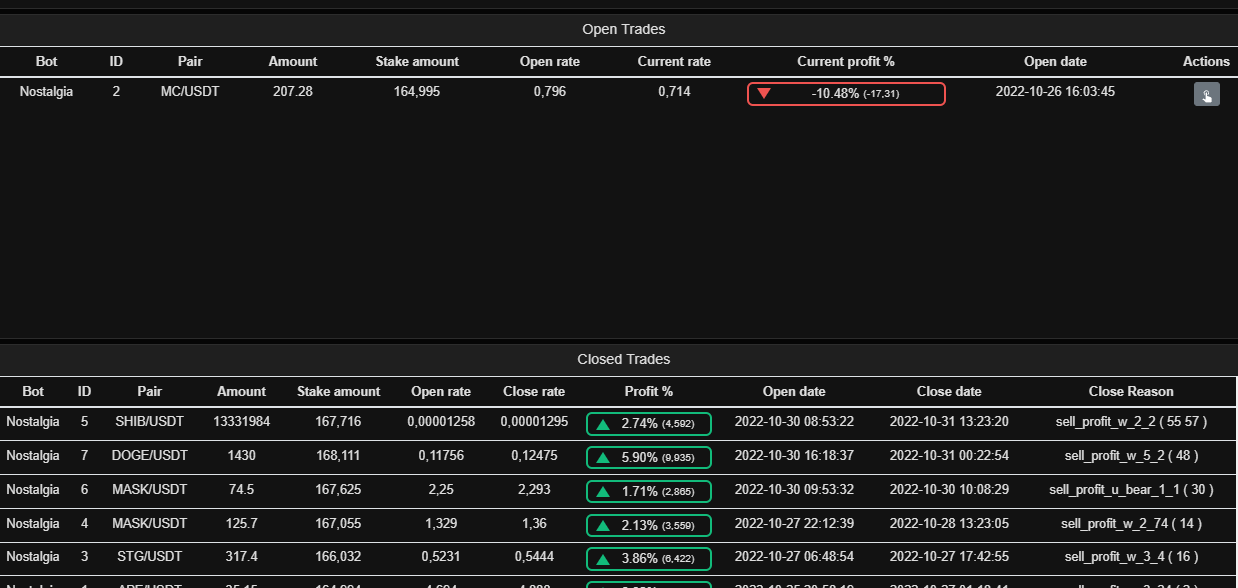Screen dimensions: 1238x588
Task: Click the -10.48% current profit badge
Action: coord(846,94)
